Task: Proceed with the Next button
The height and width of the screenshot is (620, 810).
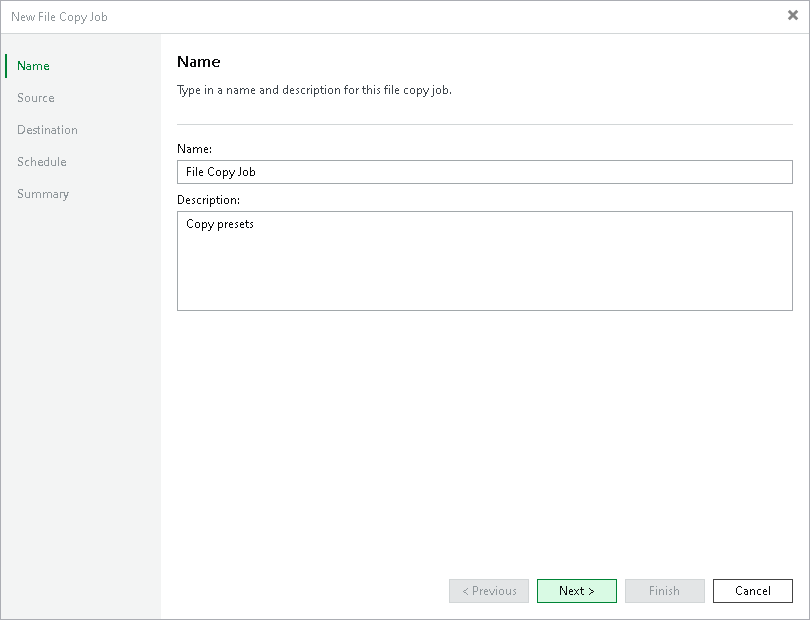Action: click(577, 591)
